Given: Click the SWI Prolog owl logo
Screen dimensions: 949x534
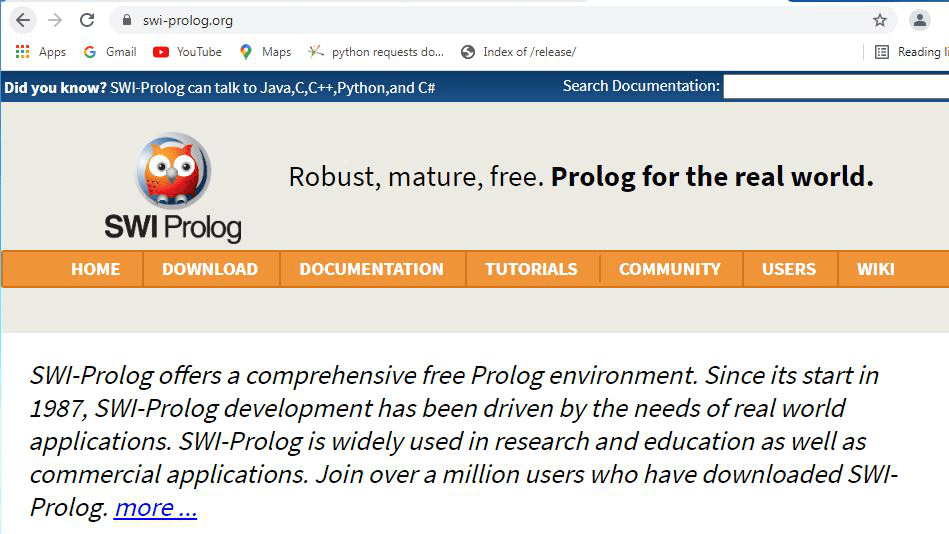Looking at the screenshot, I should click(x=173, y=188).
